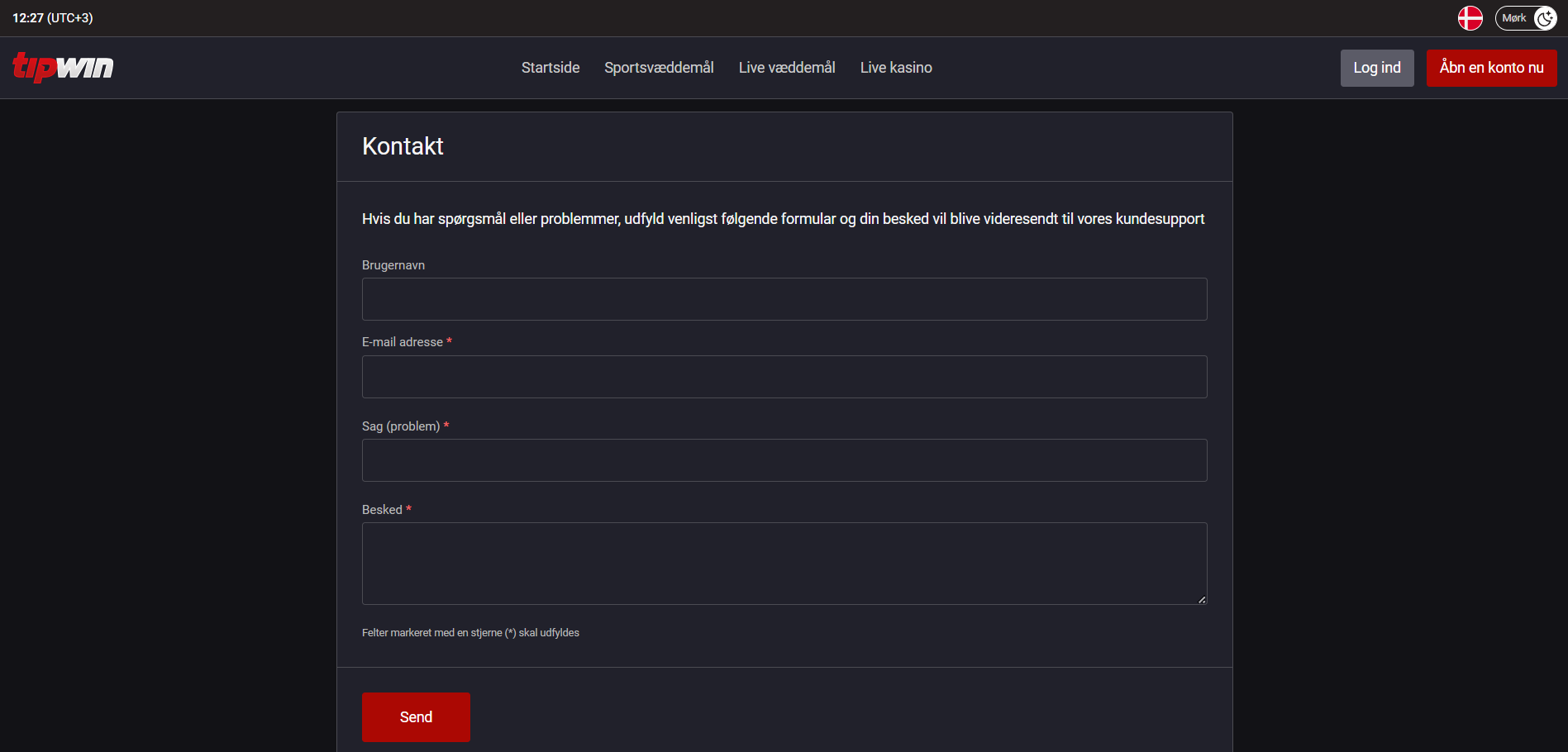Click 'Felter markeret med en stjerne' note
This screenshot has height=752, width=1568.
tap(470, 633)
